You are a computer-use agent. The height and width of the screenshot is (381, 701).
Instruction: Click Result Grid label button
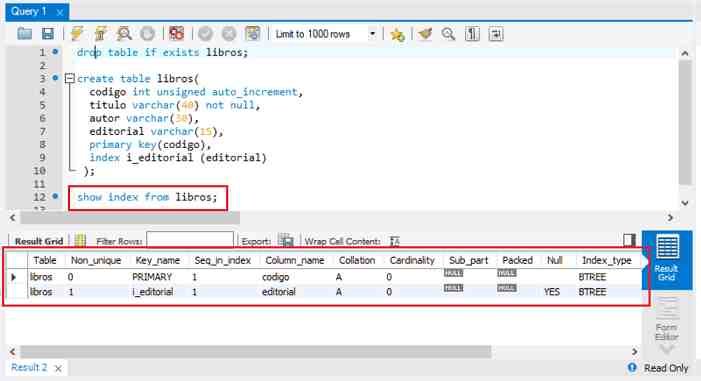coord(39,241)
